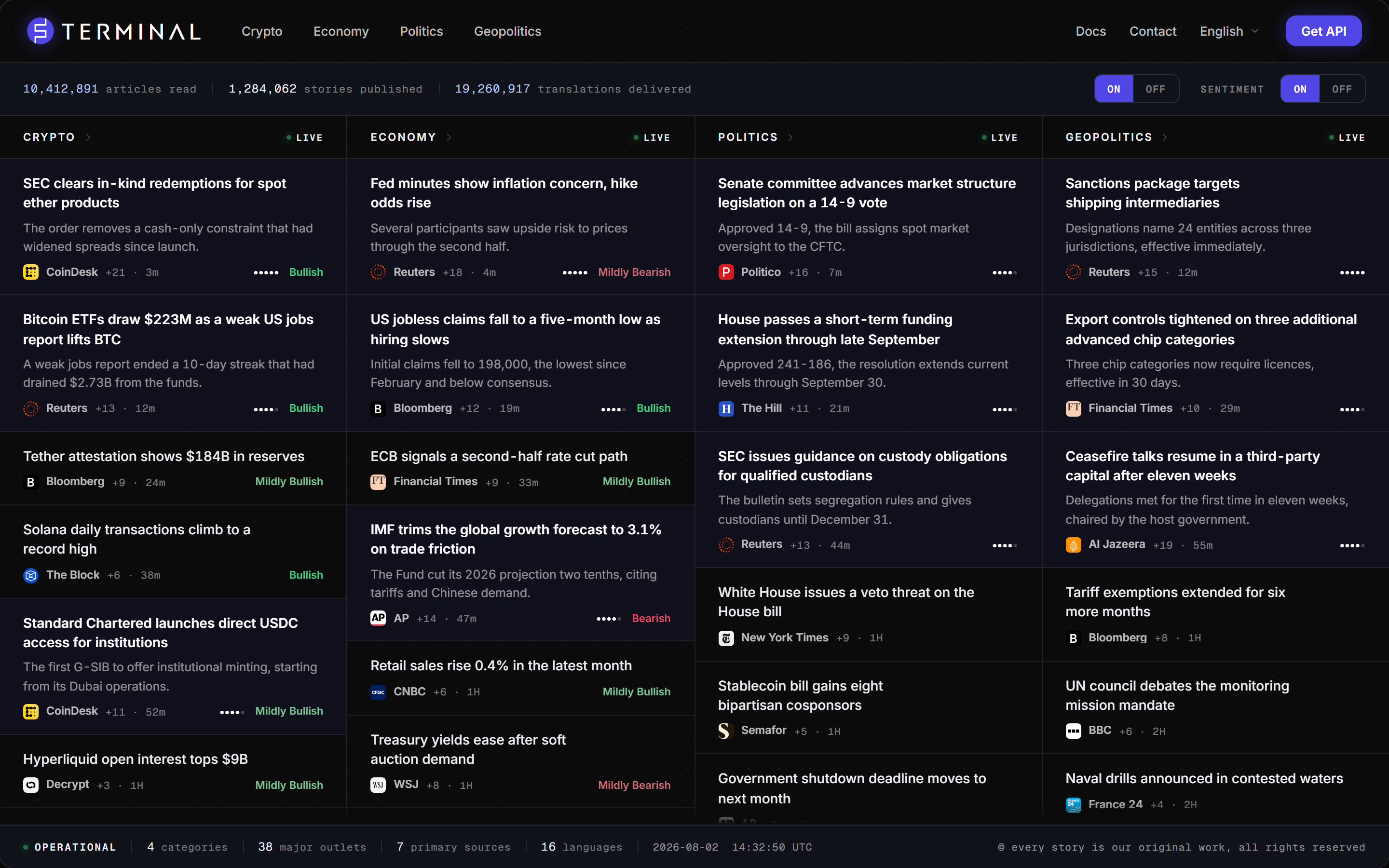Click Reuters icon on Bitcoin ETFs story
This screenshot has height=868, width=1389.
click(31, 408)
